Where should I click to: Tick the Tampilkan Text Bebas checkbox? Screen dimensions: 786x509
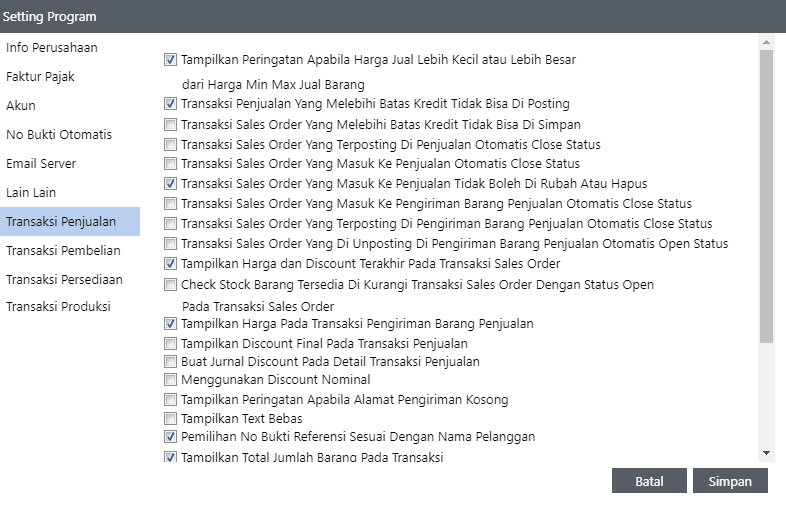170,419
